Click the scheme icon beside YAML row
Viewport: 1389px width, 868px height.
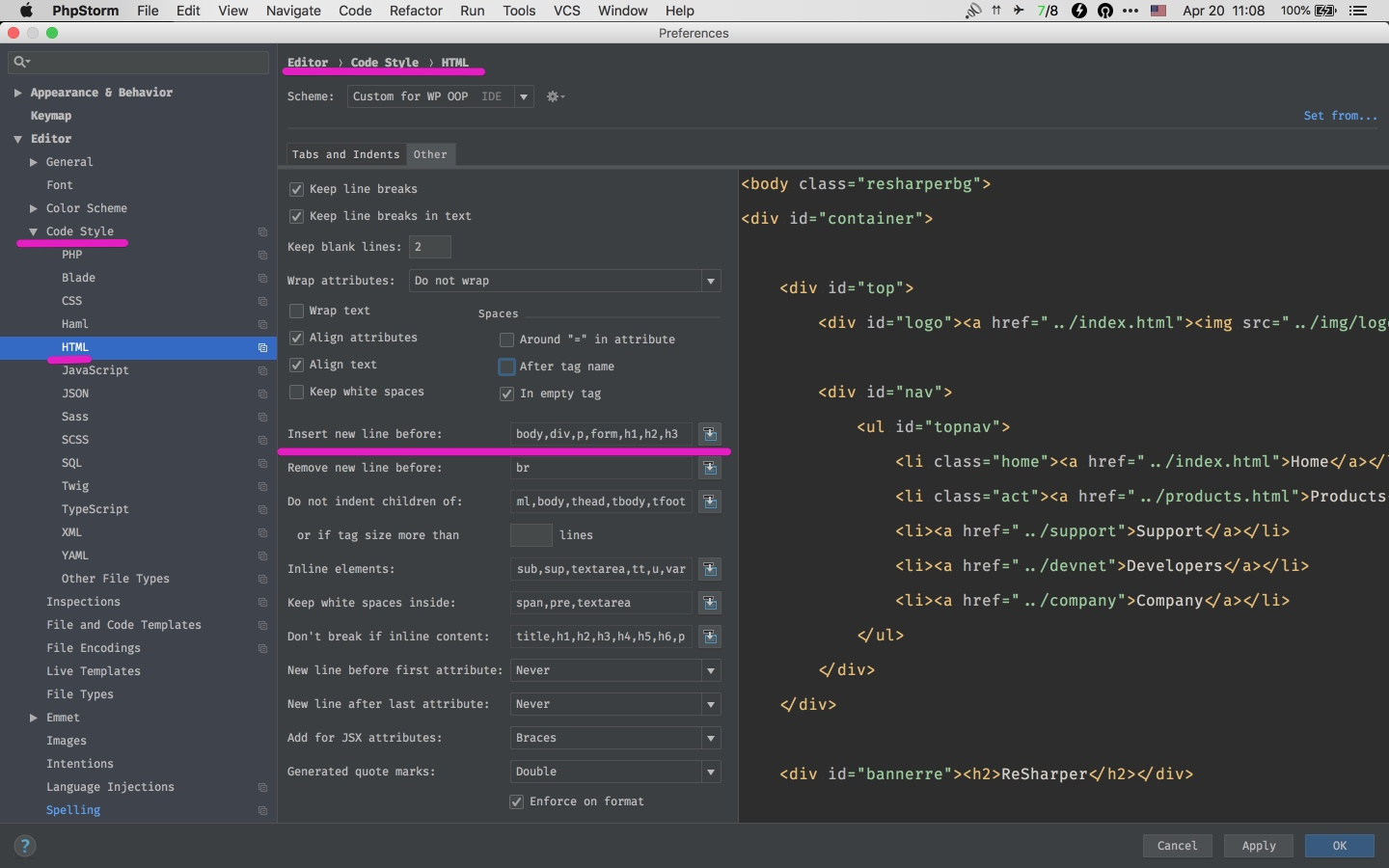(x=262, y=556)
